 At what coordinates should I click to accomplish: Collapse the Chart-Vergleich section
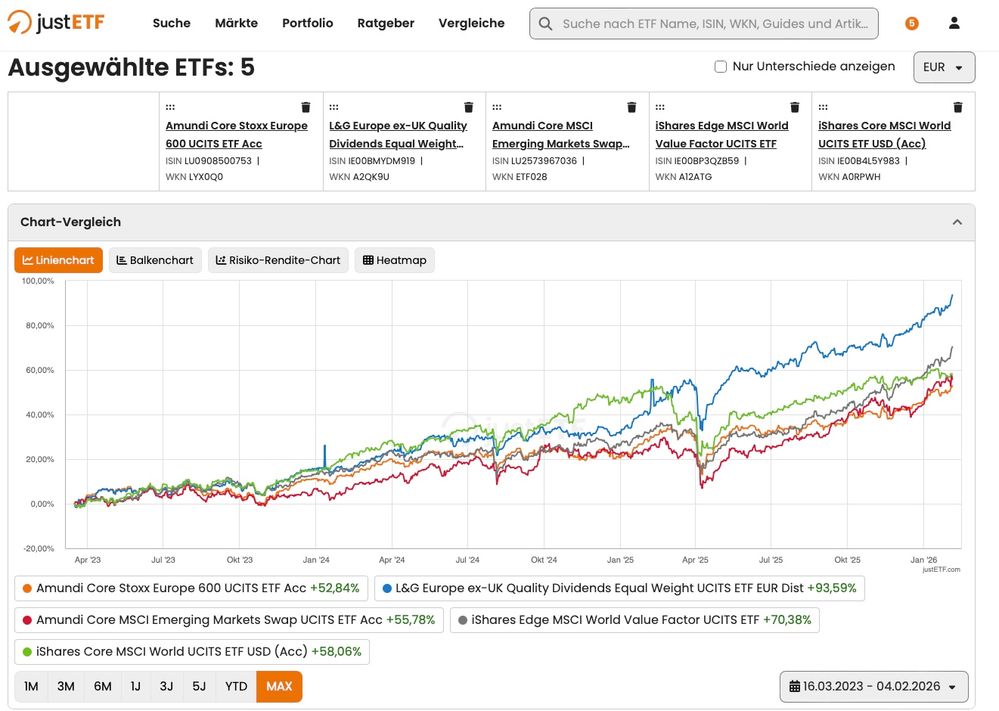click(x=957, y=222)
